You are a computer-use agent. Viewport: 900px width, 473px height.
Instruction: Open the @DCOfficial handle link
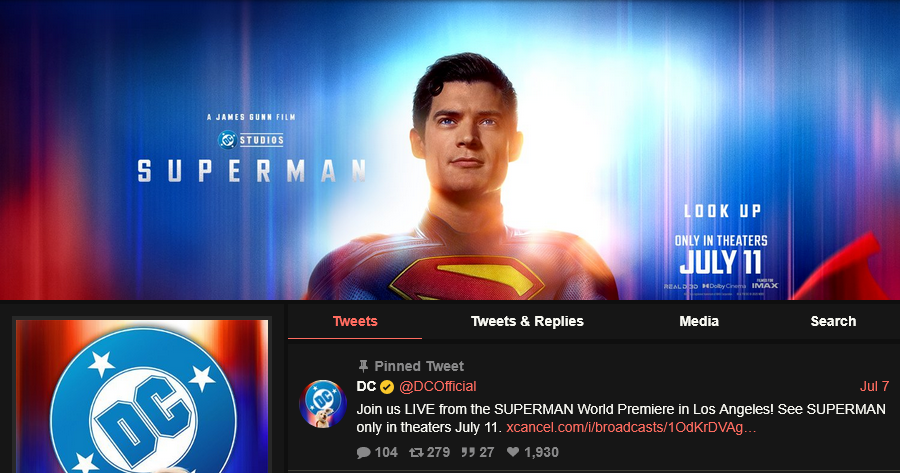tap(437, 386)
